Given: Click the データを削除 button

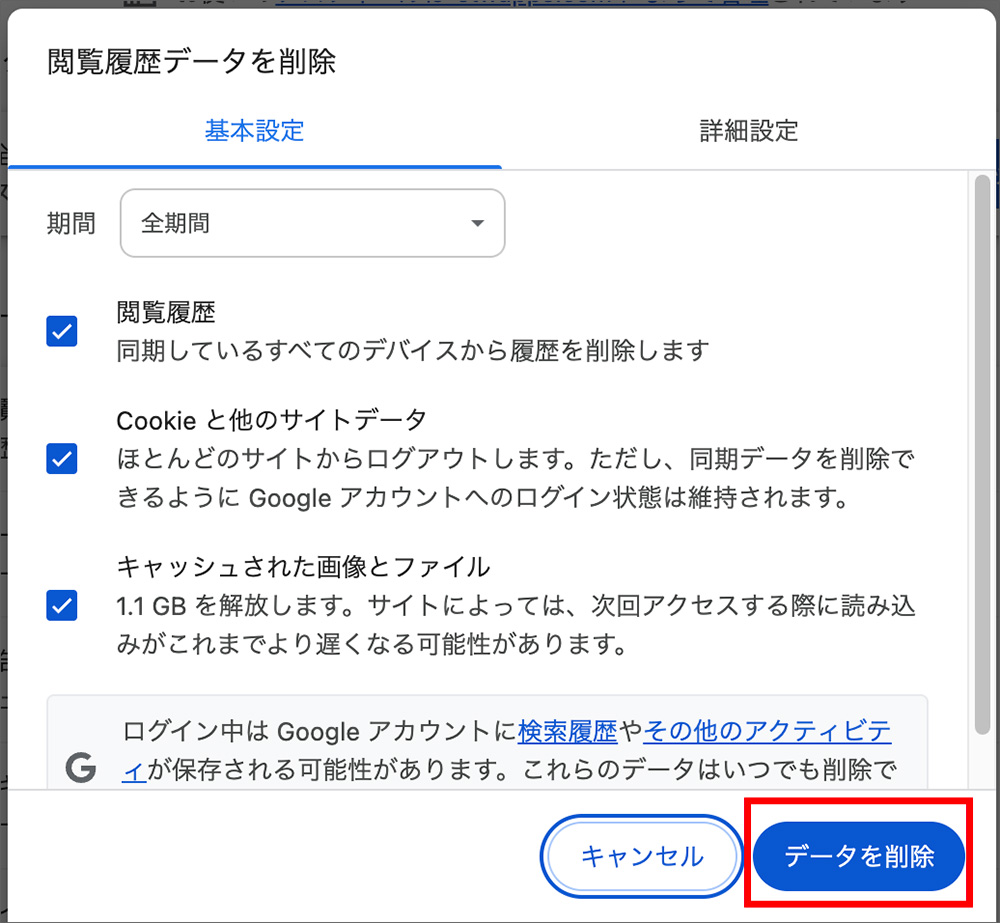Looking at the screenshot, I should [x=859, y=856].
